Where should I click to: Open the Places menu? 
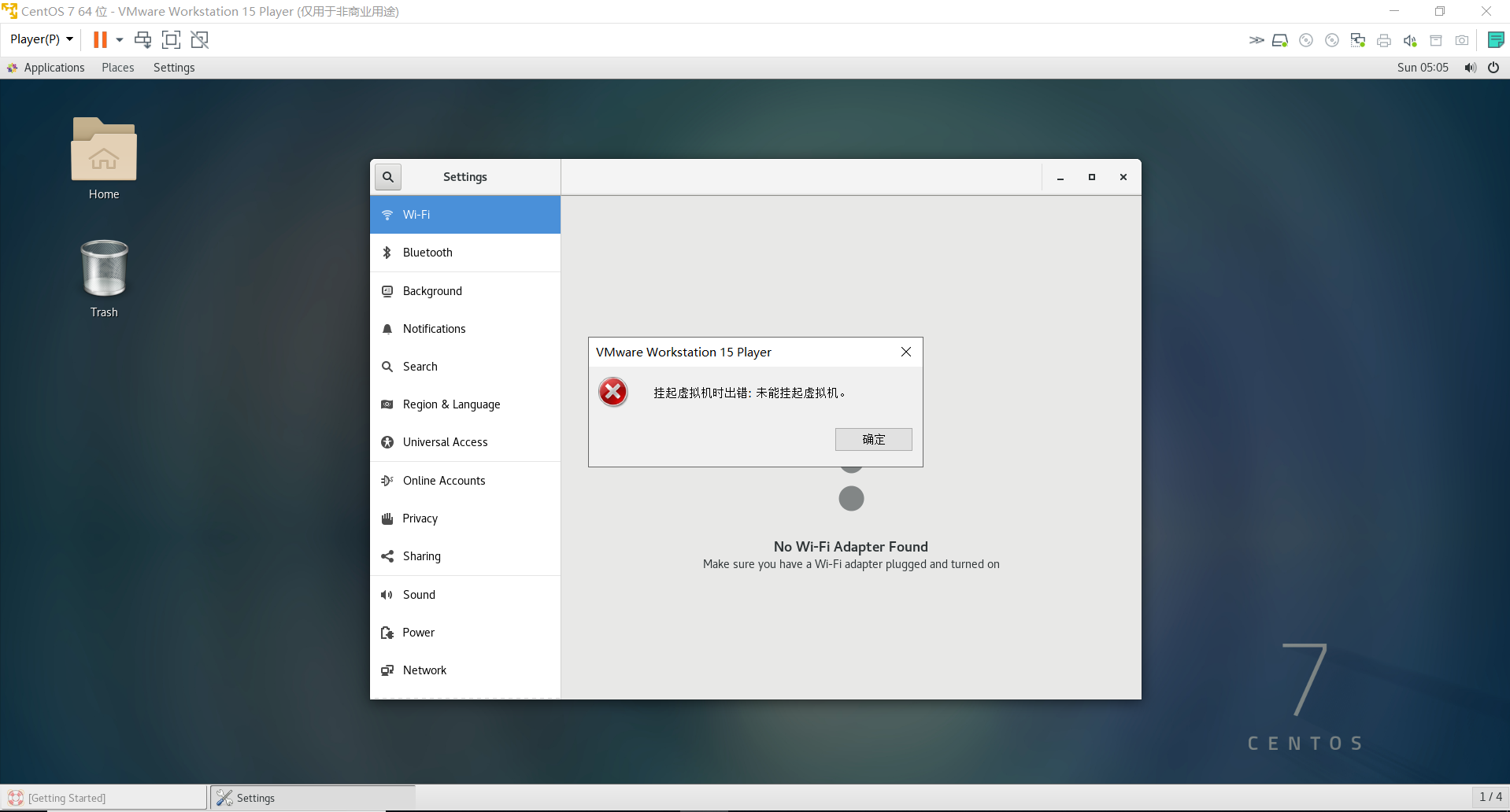[118, 68]
